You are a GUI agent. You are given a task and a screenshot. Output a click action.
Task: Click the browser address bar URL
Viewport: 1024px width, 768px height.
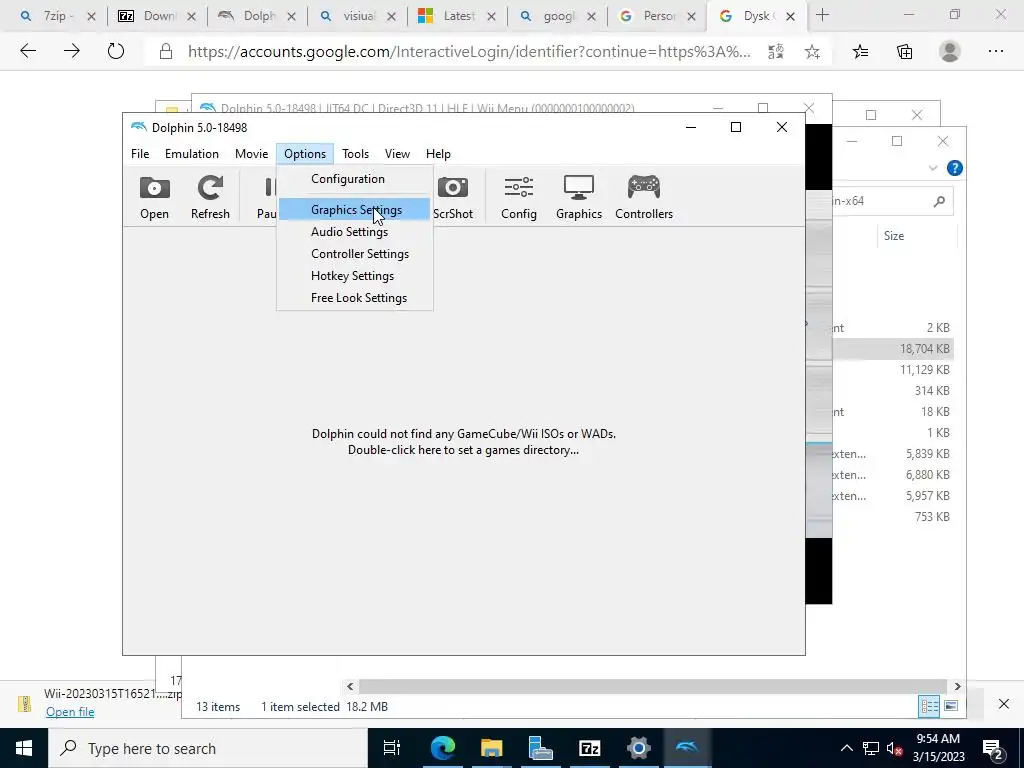pyautogui.click(x=469, y=52)
